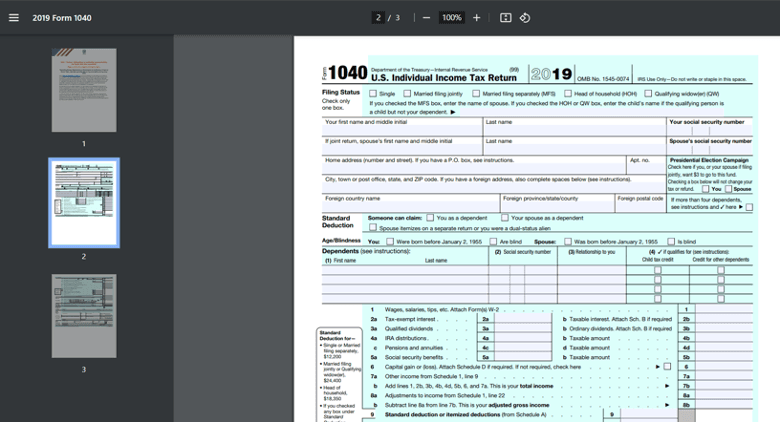The height and width of the screenshot is (425, 780).
Task: Check the Single filing status box
Action: click(x=374, y=93)
